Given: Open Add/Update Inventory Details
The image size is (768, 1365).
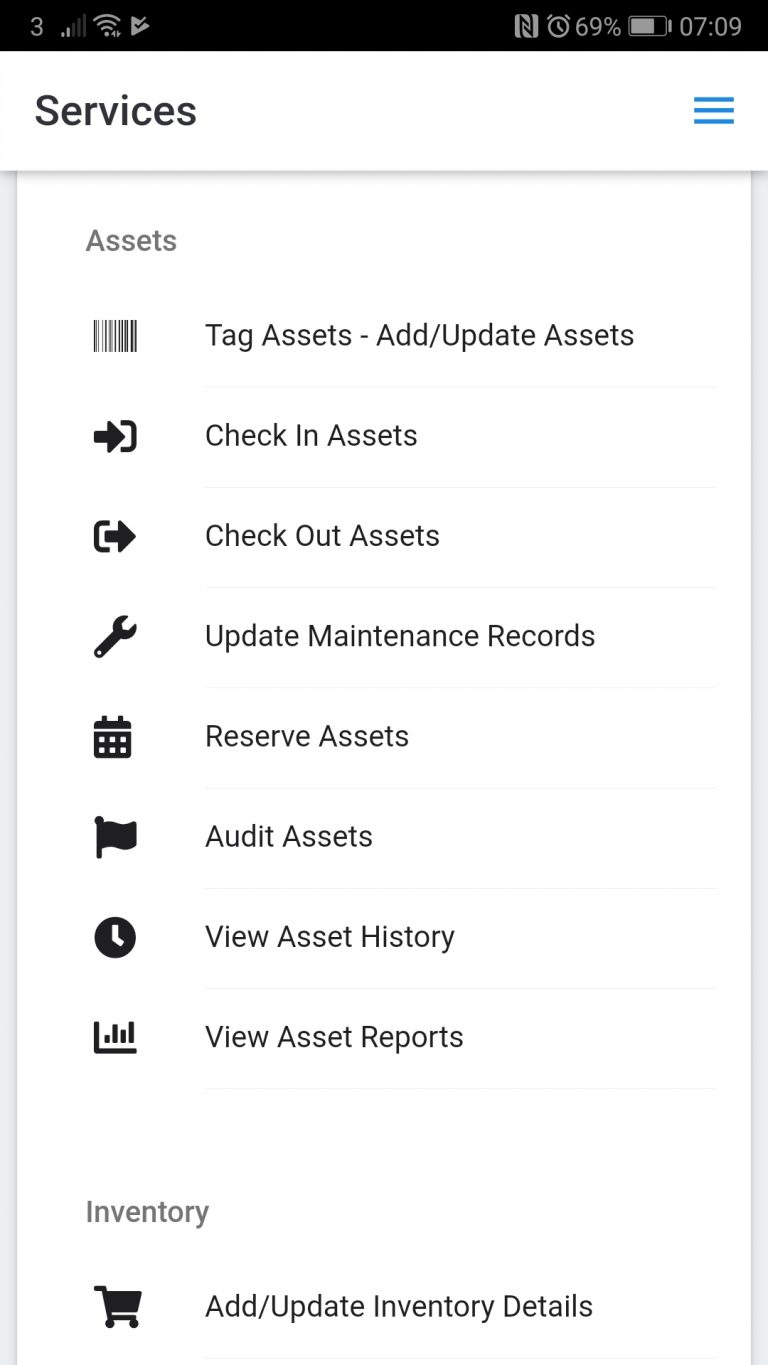Looking at the screenshot, I should (x=399, y=1306).
